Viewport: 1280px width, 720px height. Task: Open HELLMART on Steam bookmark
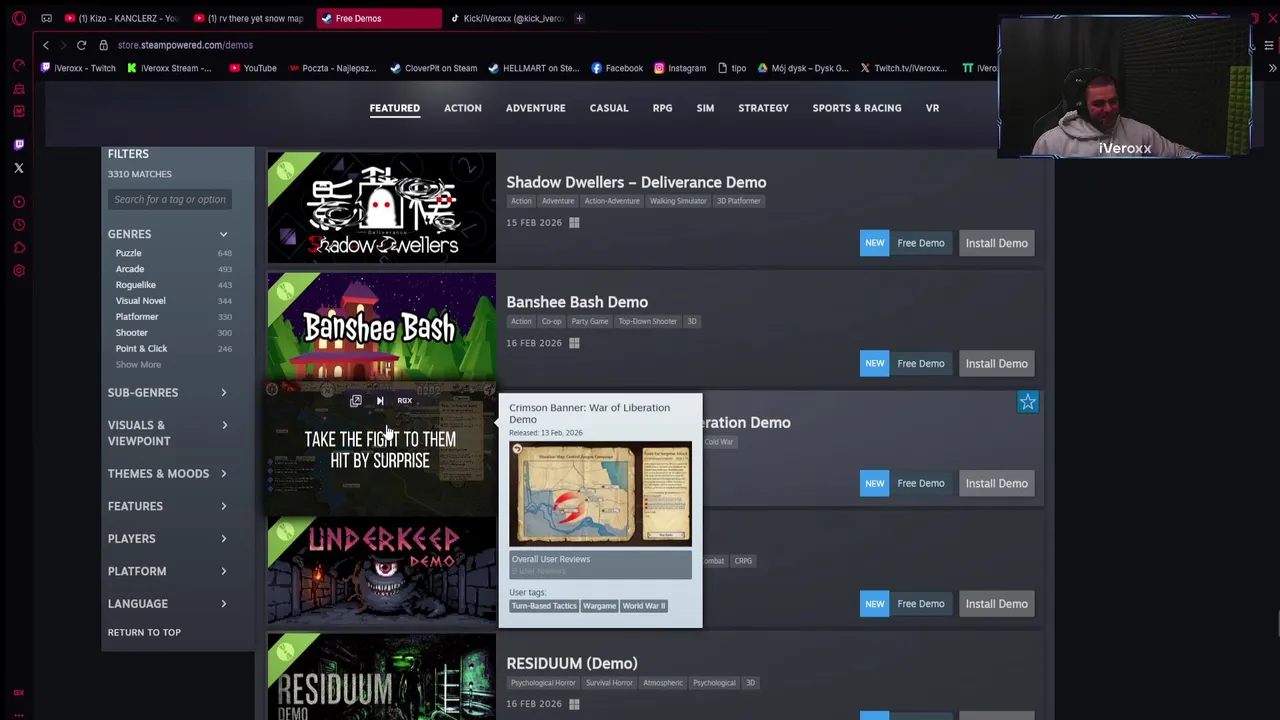534,68
